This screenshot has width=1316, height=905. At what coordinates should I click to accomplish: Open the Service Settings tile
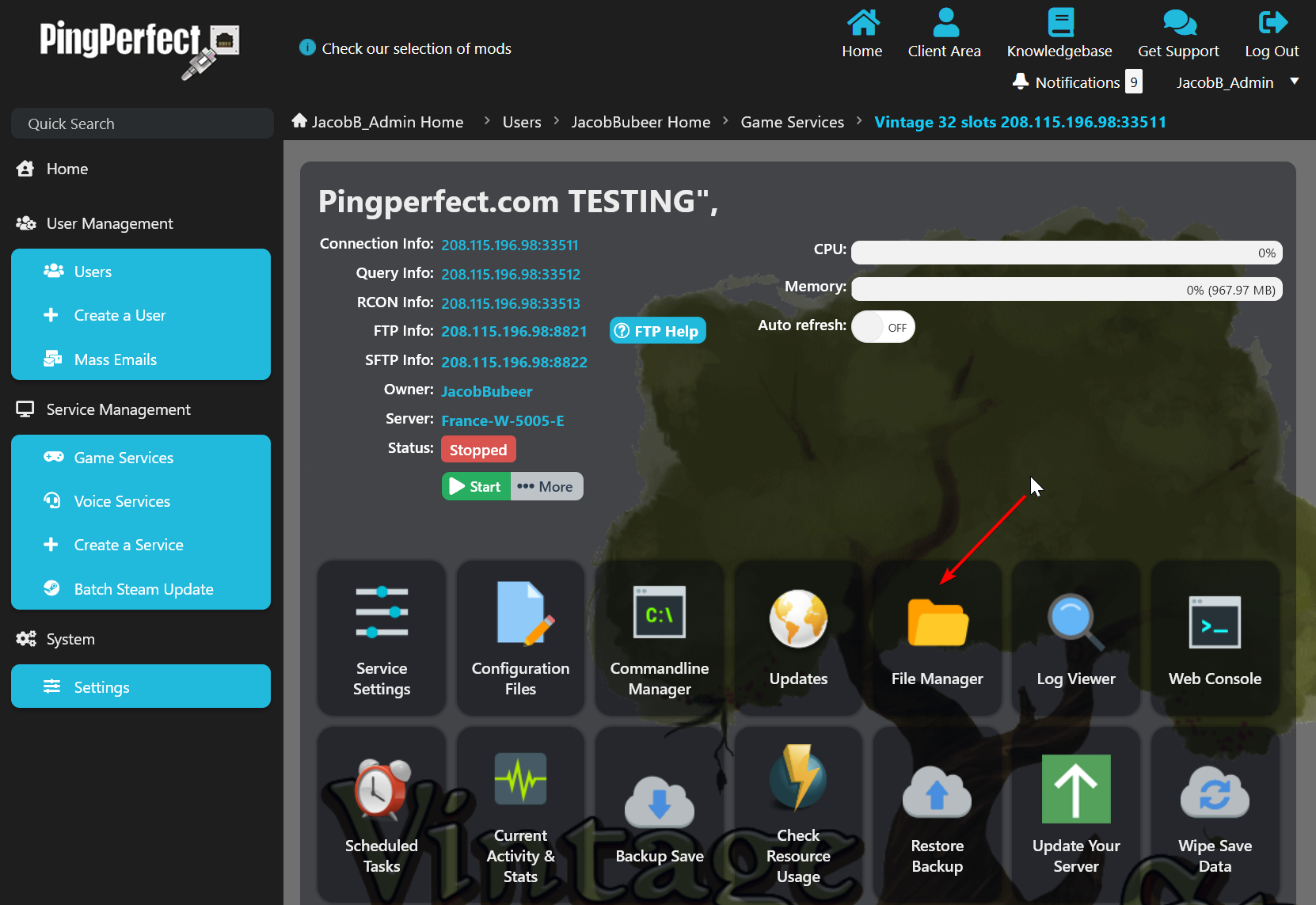(382, 638)
